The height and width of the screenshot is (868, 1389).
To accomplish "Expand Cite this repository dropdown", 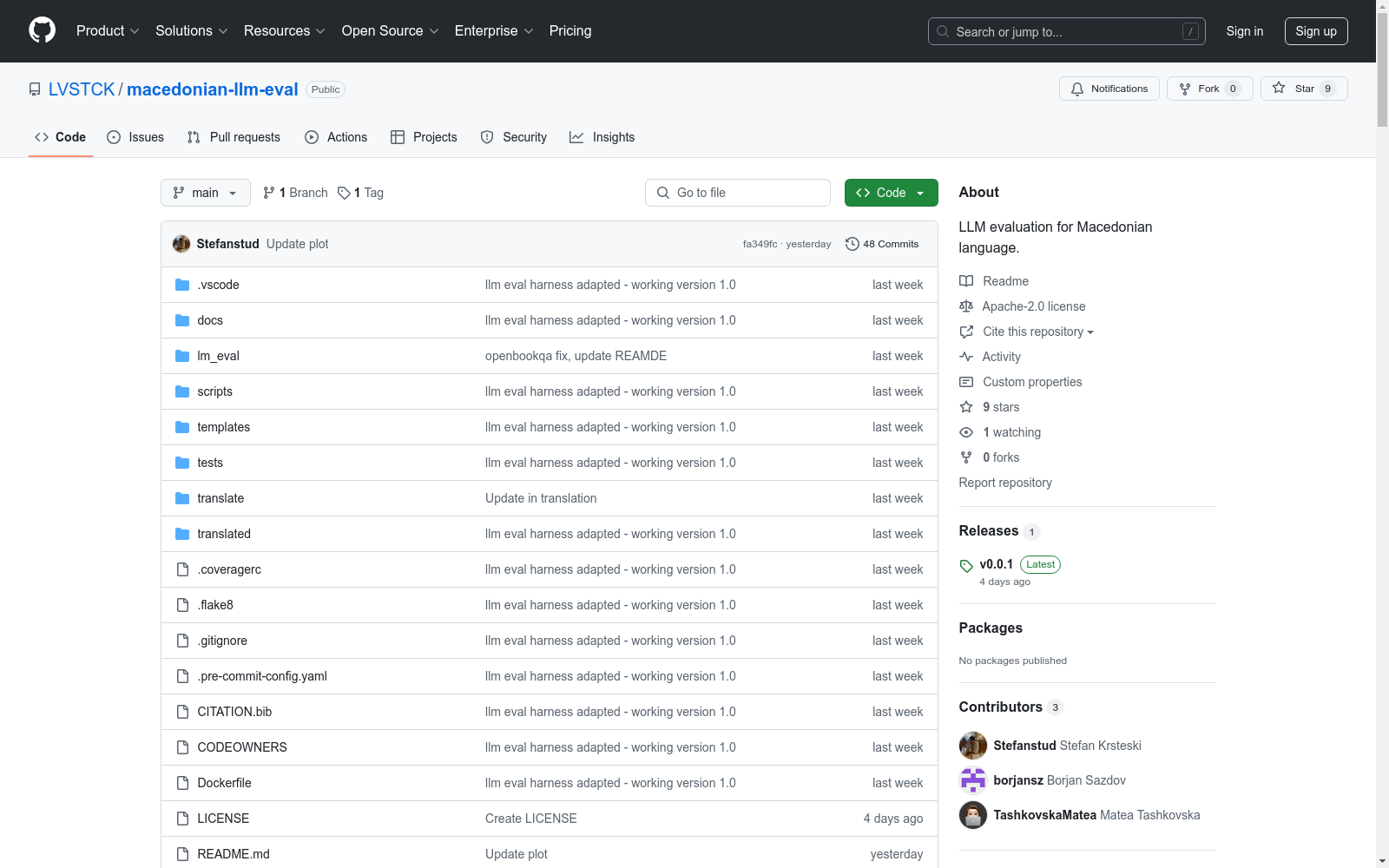I will pos(1038,332).
